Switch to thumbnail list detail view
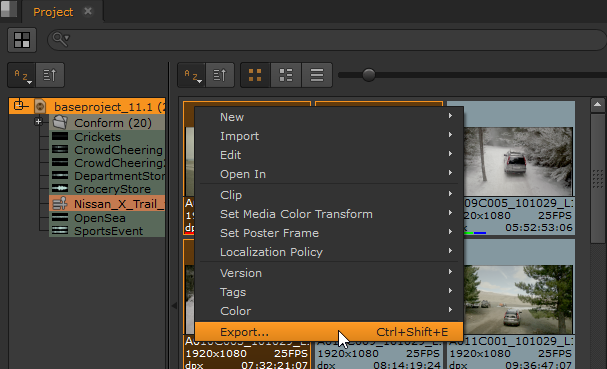 click(286, 75)
